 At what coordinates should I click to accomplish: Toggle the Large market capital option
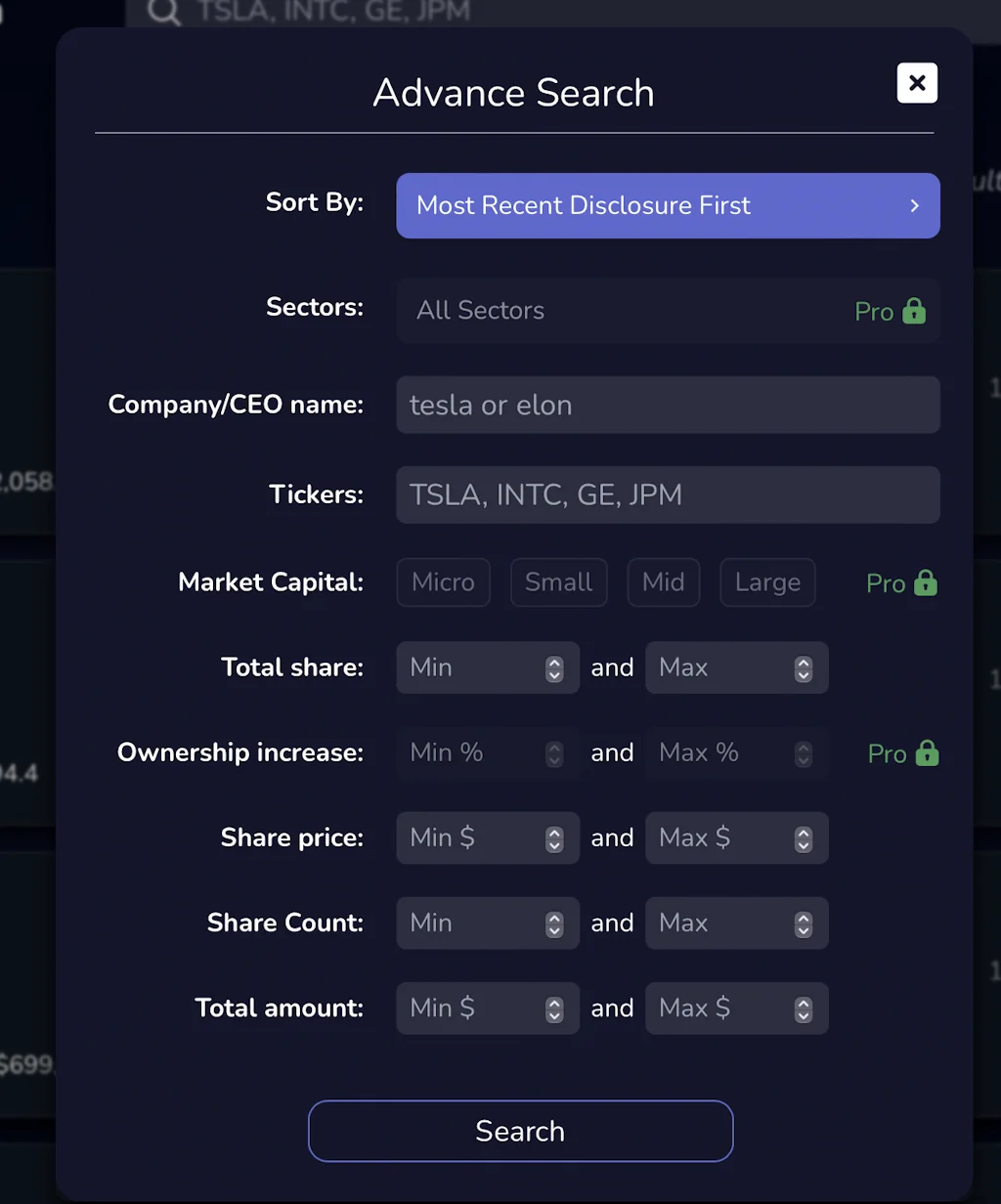[x=767, y=582]
